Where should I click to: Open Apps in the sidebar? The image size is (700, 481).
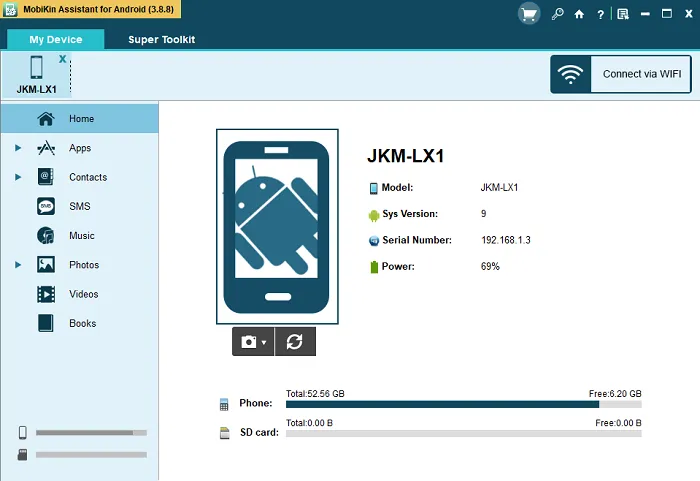pos(79,148)
